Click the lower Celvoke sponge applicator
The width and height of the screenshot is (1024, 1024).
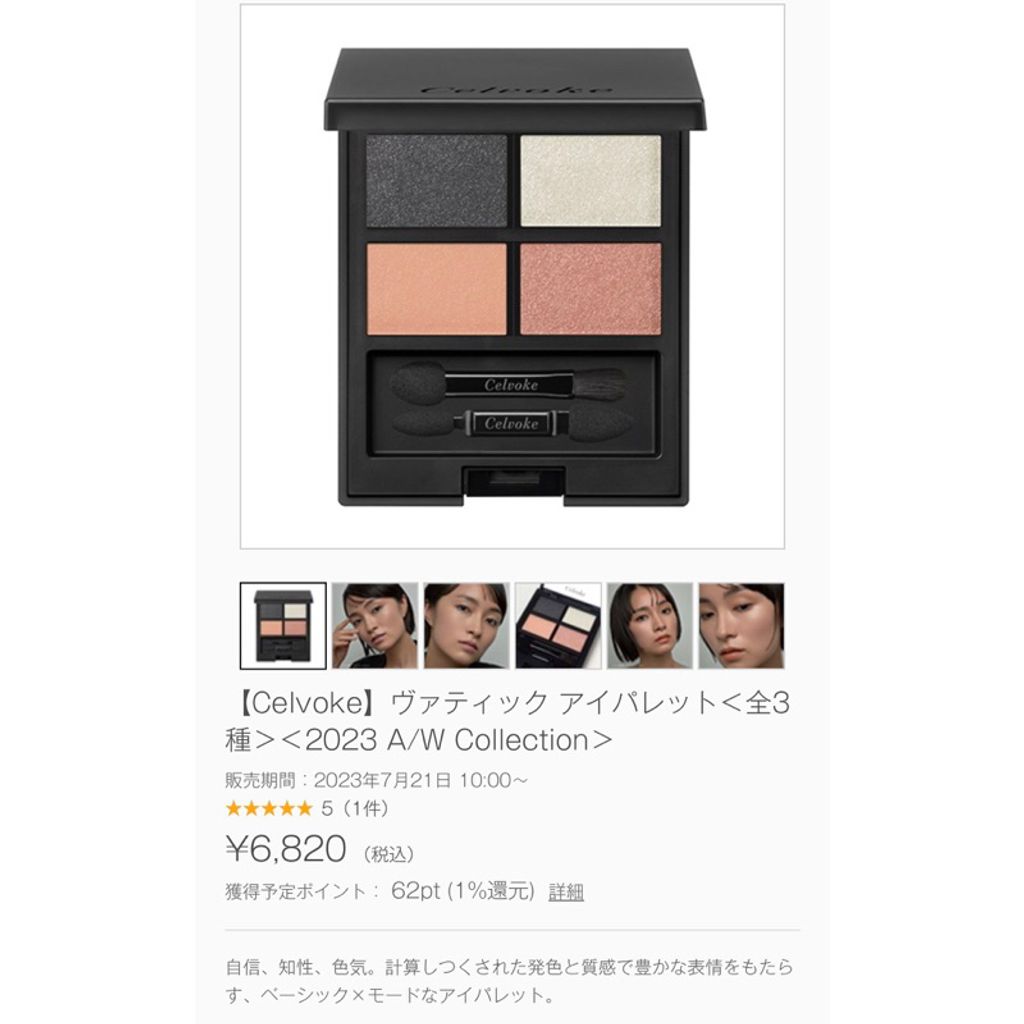(512, 423)
